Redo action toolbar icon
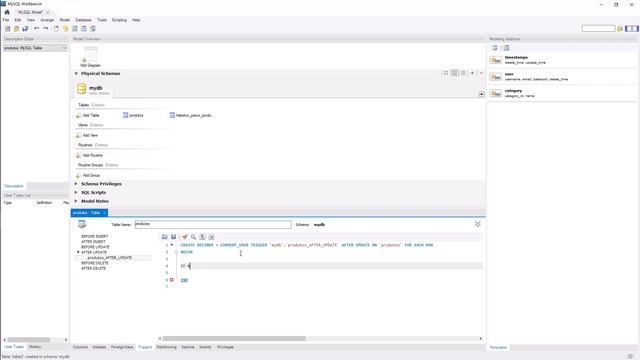This screenshot has height=360, width=640. click(46, 29)
